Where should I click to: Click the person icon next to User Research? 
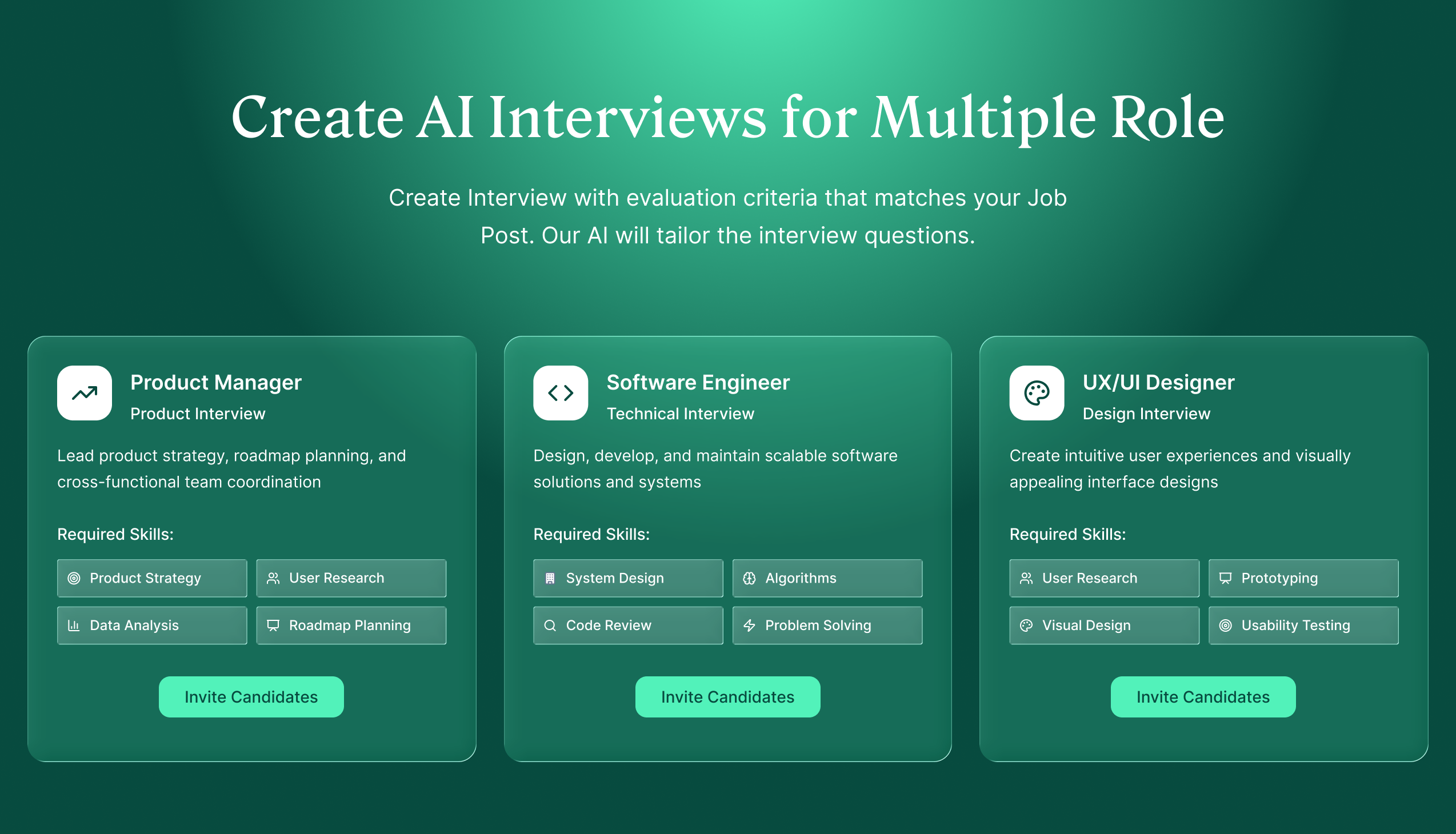coord(273,578)
